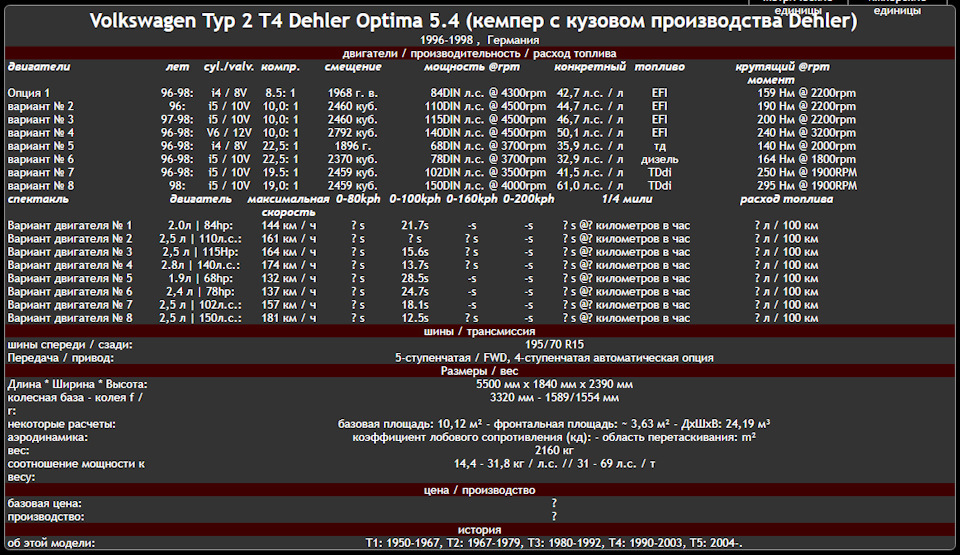960x555 pixels.
Task: Click the '1/4 мили' column header
Action: (x=627, y=199)
